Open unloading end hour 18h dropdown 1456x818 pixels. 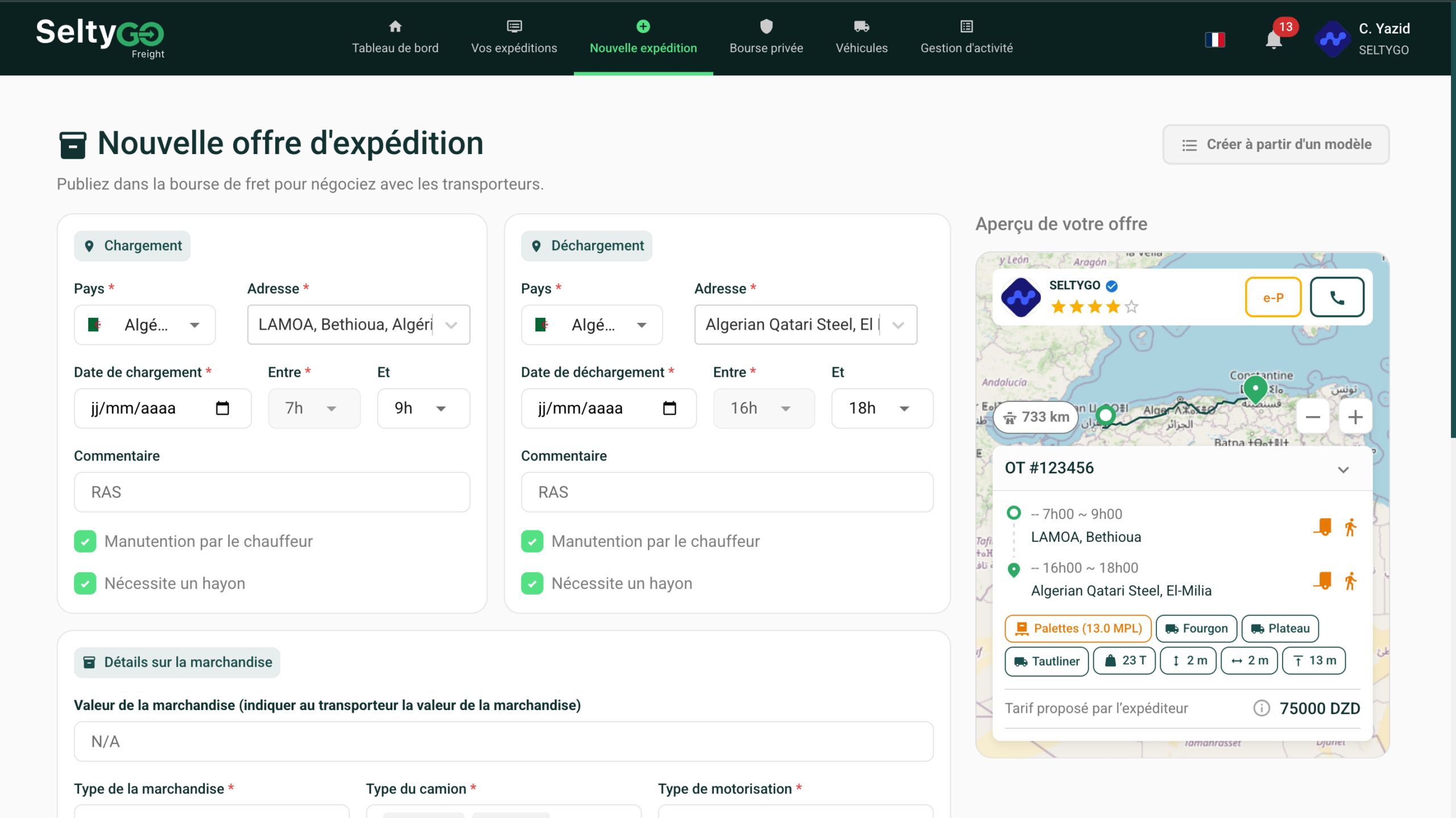coord(881,408)
